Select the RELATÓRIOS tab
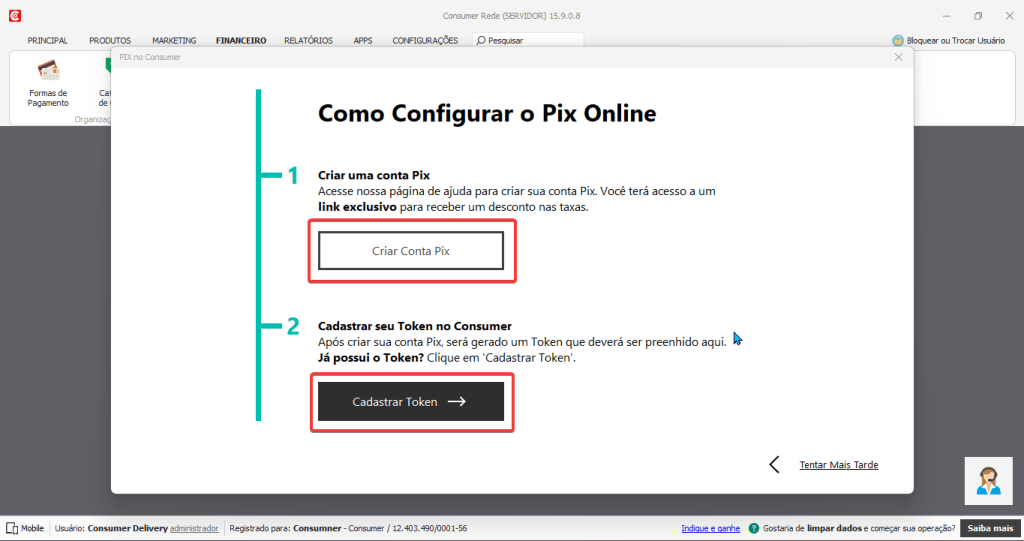Viewport: 1024px width, 541px height. [x=308, y=41]
